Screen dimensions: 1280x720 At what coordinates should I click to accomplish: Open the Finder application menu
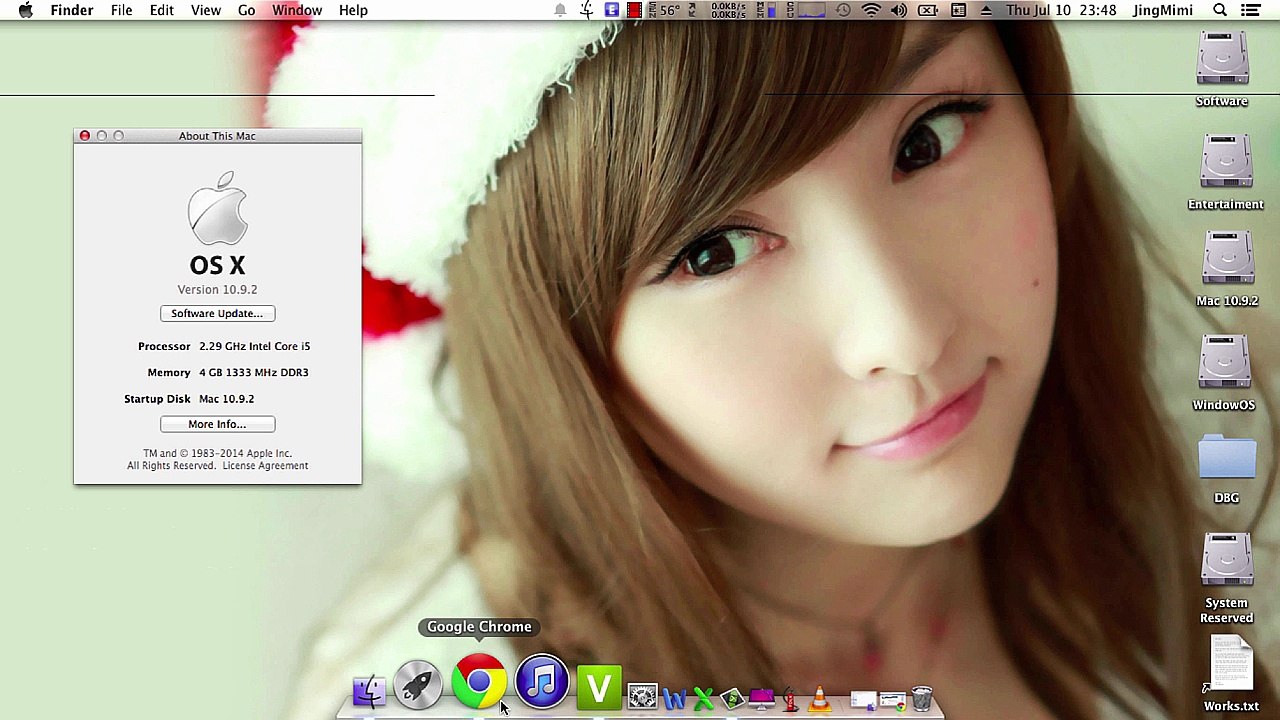(72, 10)
